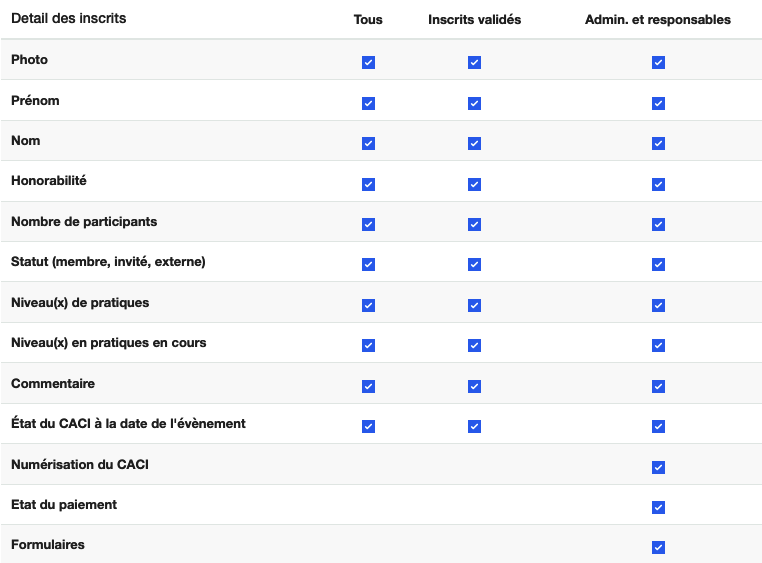Toggle Commentaire checkbox for Admin. et responsables
Screen dimensions: 762x563
point(658,386)
